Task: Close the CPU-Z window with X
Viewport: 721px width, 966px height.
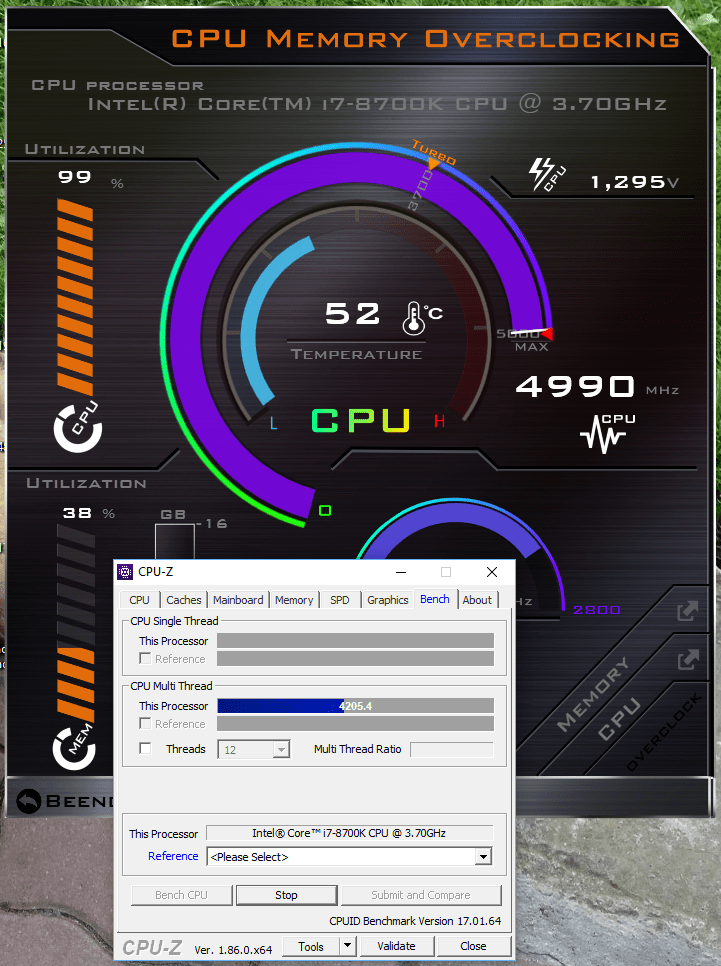Action: coord(492,572)
